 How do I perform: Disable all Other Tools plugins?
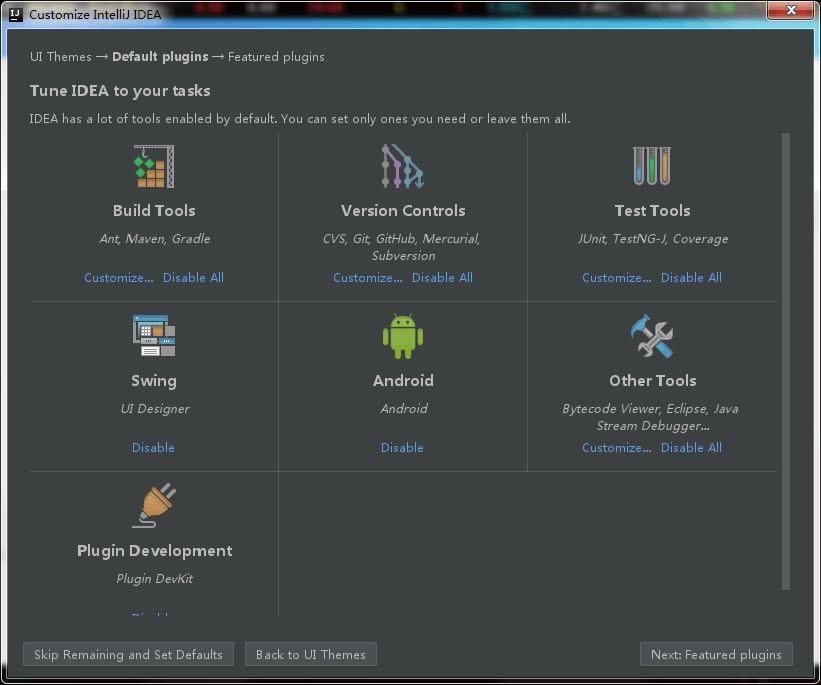click(691, 448)
